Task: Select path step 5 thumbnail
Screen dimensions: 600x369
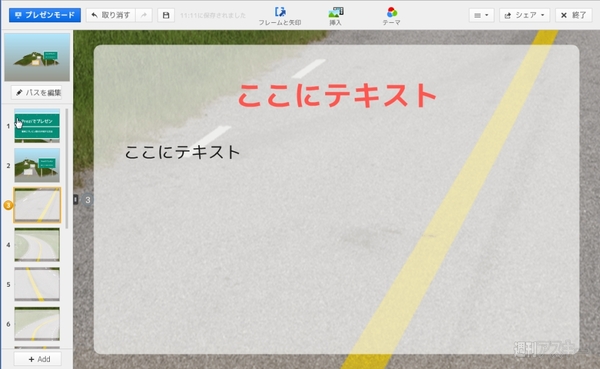Action: coord(37,284)
